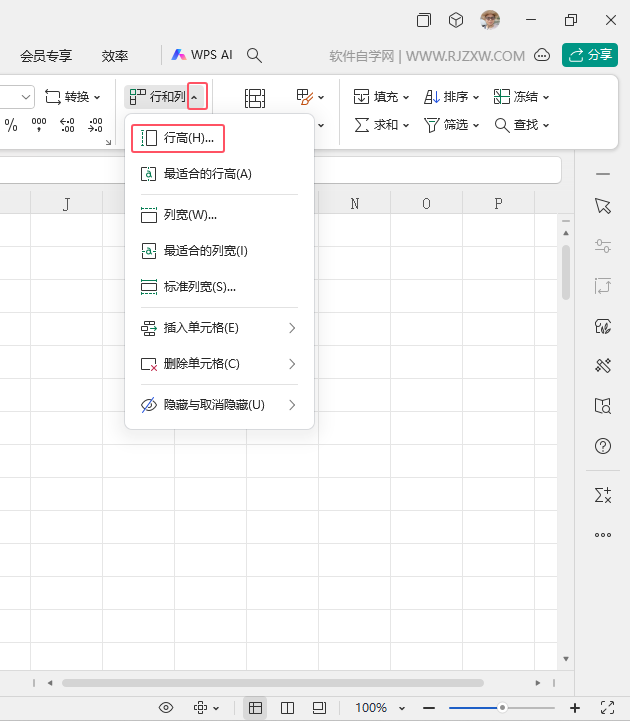630x721 pixels.
Task: Click the green 分享 share button
Action: pyautogui.click(x=590, y=55)
